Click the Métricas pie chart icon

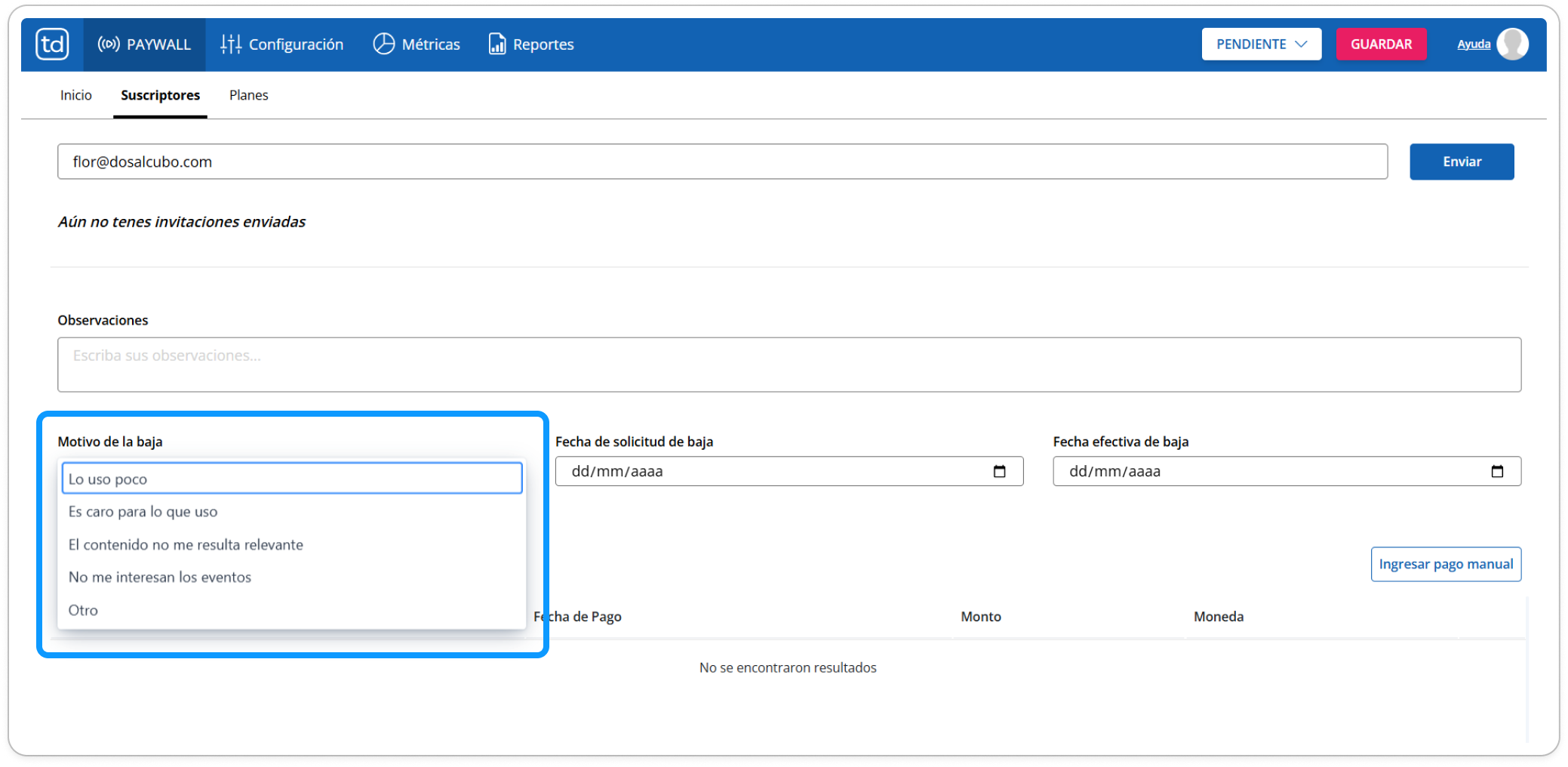click(x=384, y=44)
